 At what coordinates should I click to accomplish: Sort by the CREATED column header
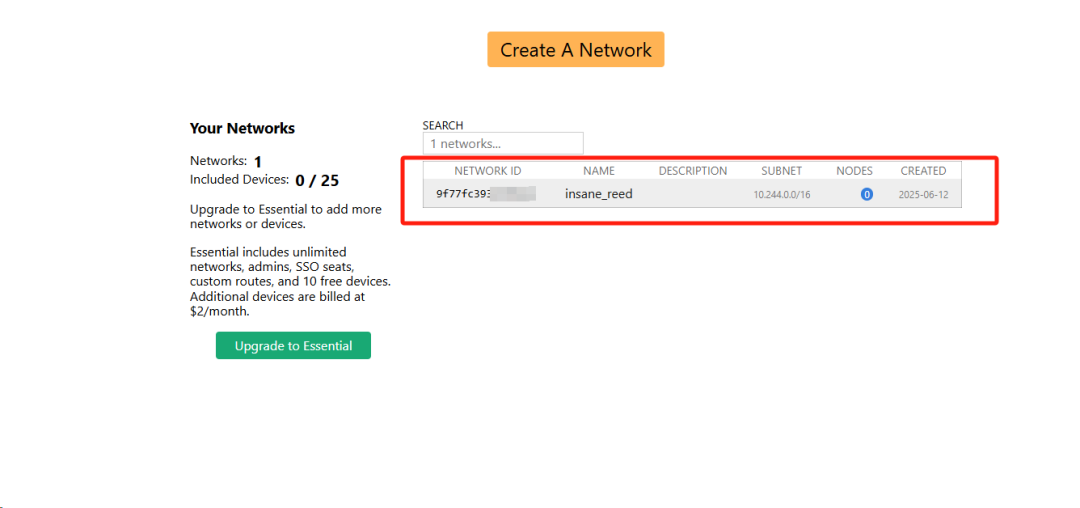[x=922, y=171]
